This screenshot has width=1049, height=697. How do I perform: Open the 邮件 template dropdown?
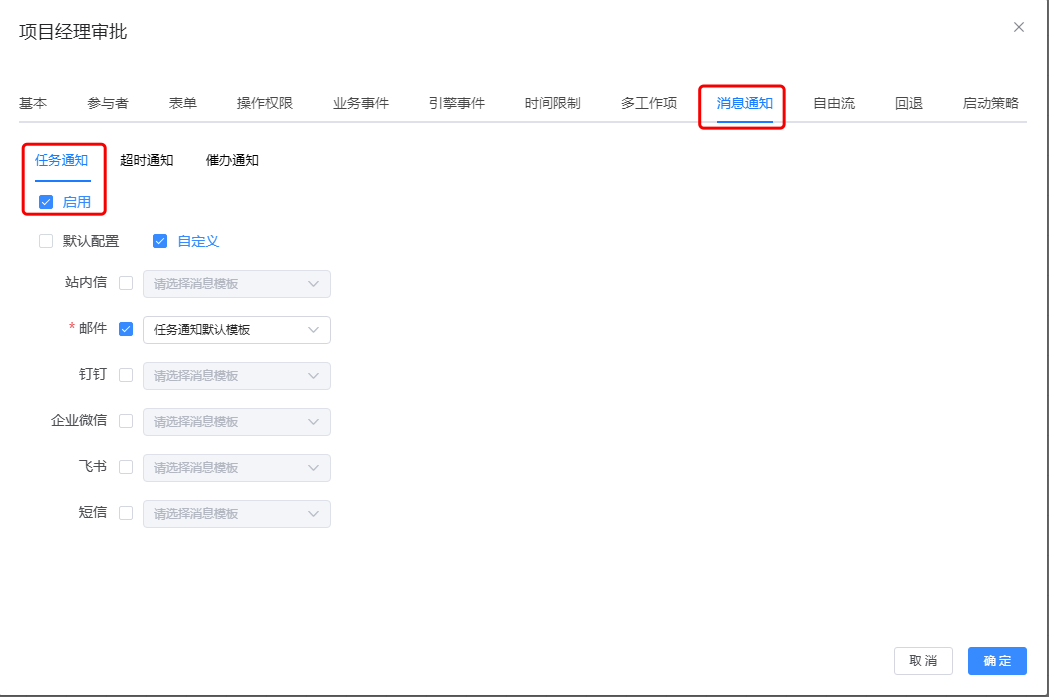click(236, 330)
